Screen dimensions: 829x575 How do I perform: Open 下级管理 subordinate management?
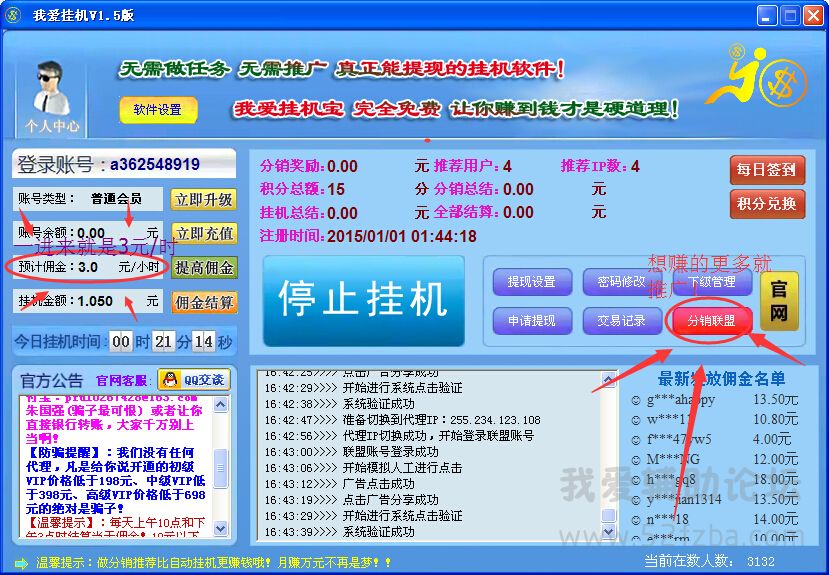click(712, 282)
